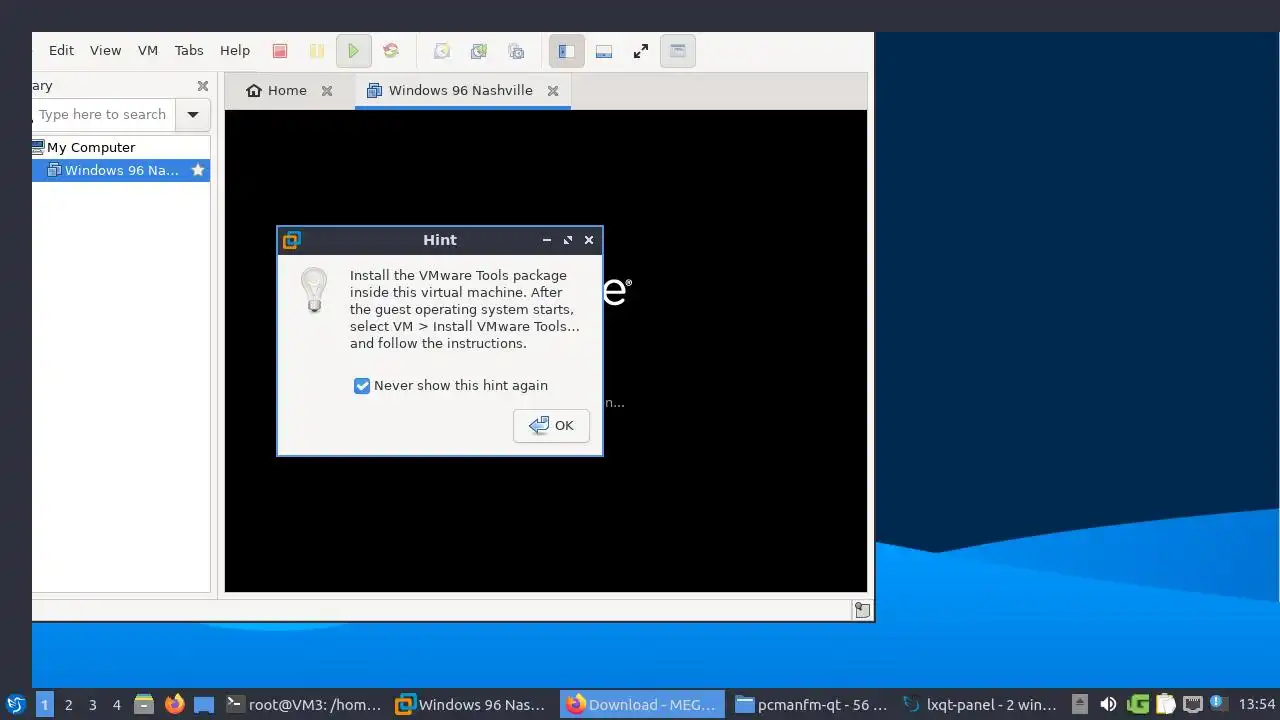
Task: Close the Windows 96 Nashville tab
Action: point(553,91)
